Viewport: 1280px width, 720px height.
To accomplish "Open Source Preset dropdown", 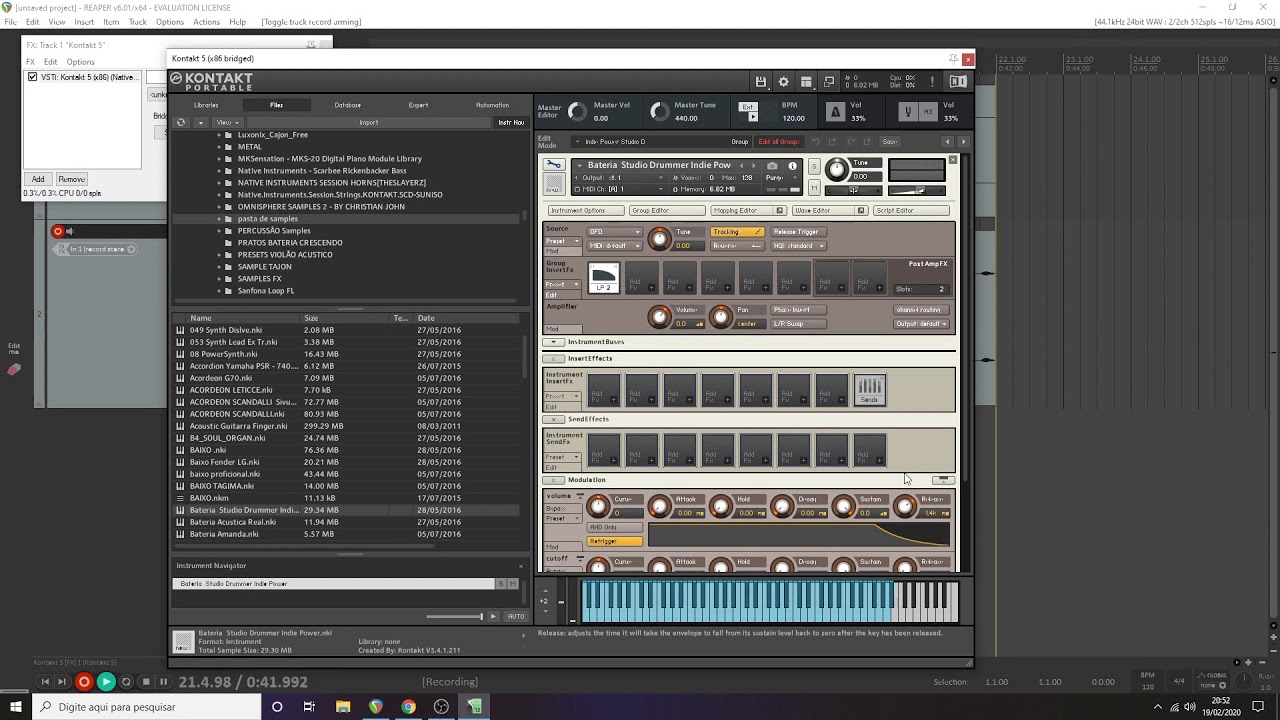I will pos(561,241).
